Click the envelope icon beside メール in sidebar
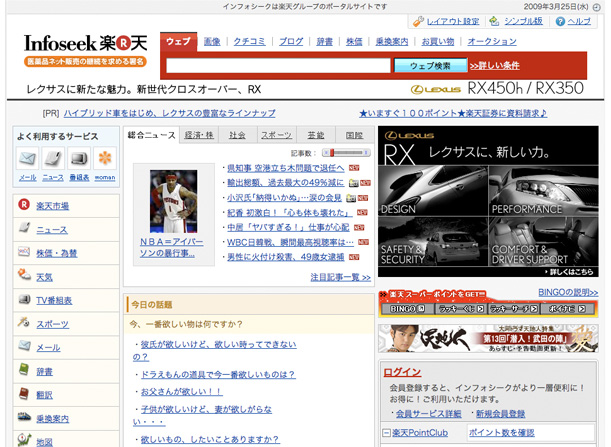611x447 pixels. tap(24, 346)
